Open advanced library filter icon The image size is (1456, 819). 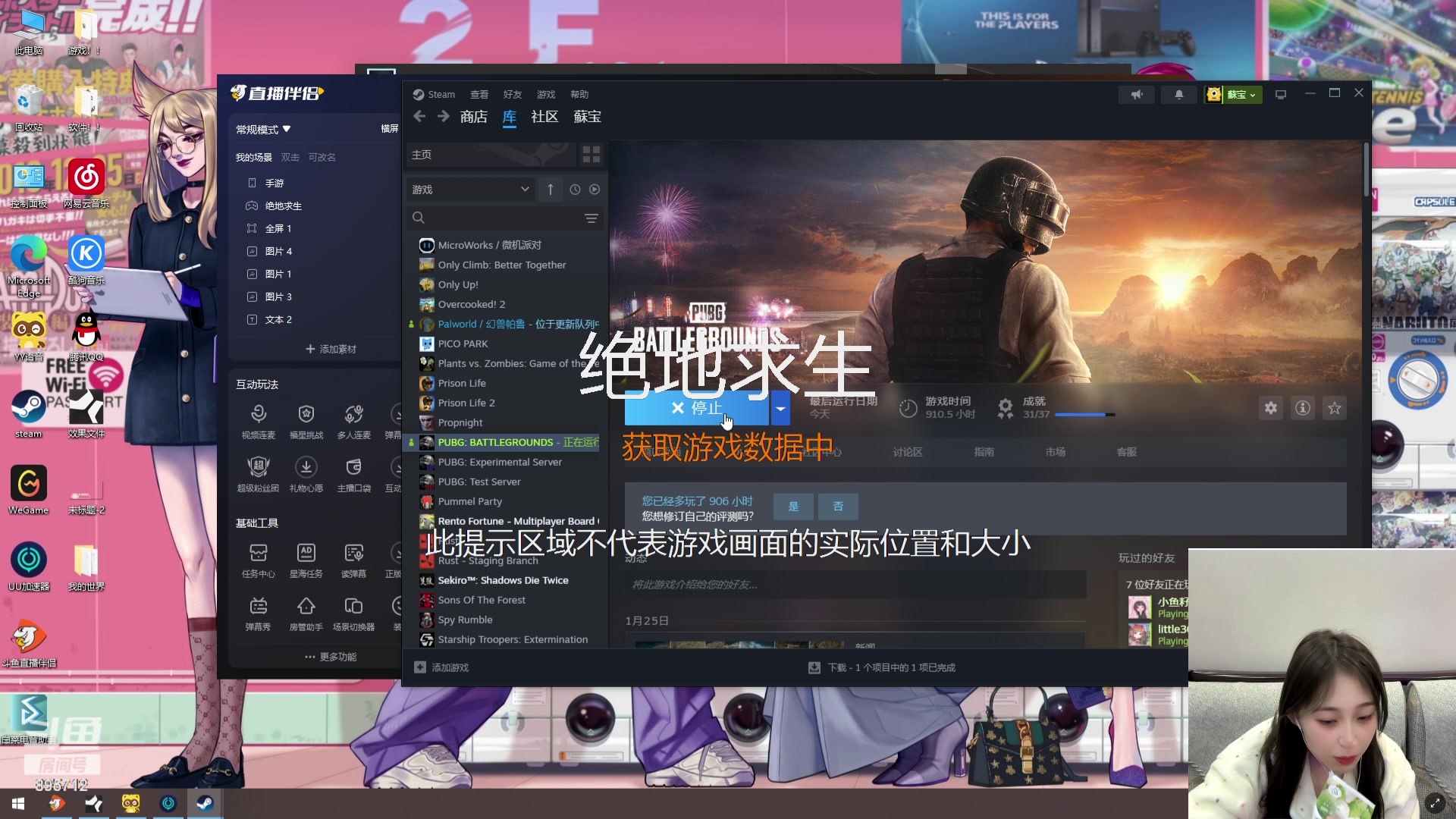[591, 218]
